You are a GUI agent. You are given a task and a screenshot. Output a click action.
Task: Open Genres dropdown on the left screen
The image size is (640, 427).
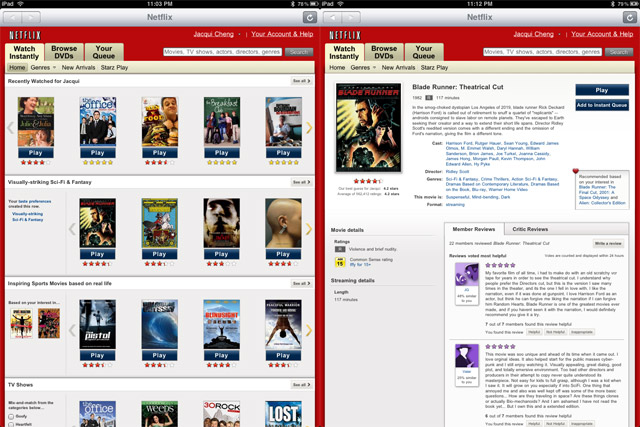pos(43,67)
